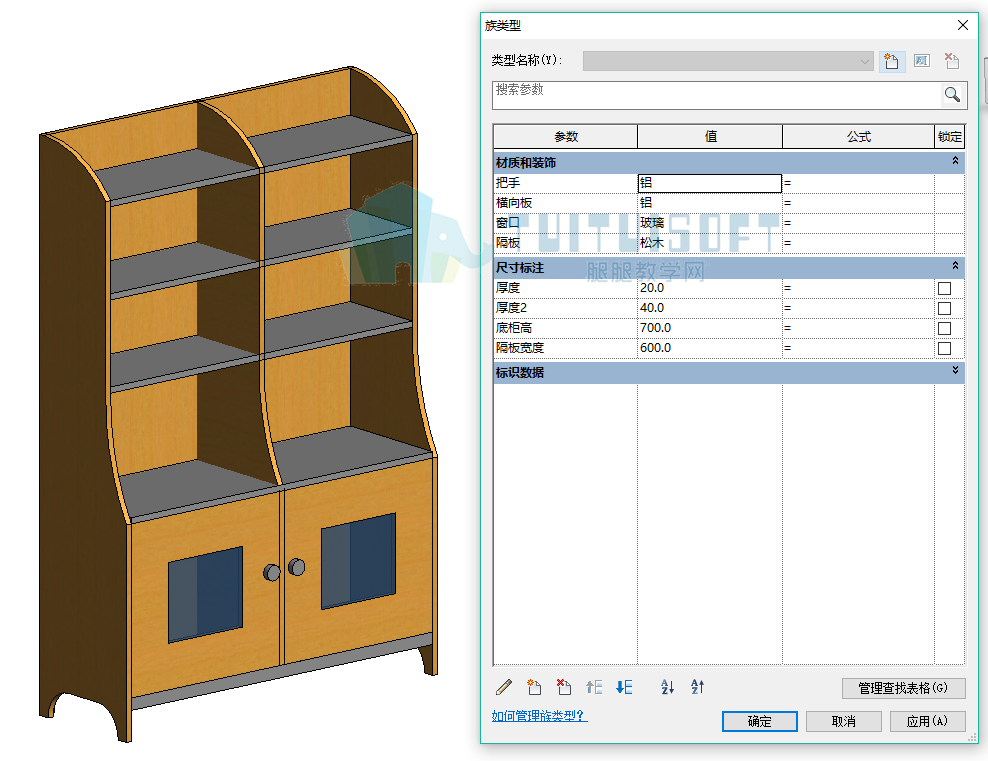This screenshot has height=761, width=988.
Task: Toggle the lock checkbox for 厚度2
Action: 944,309
